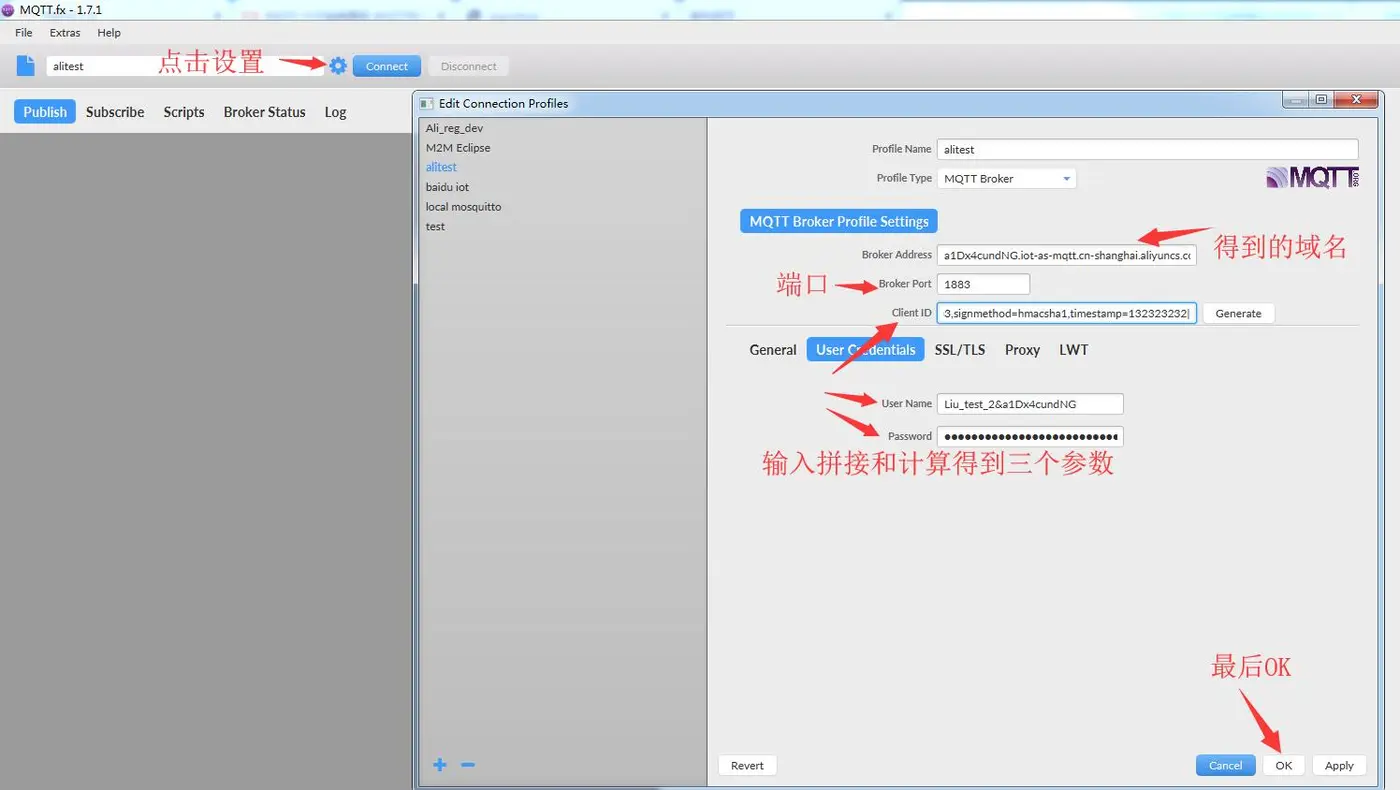The image size is (1400, 790).
Task: Click the Disconnect button
Action: 469,66
